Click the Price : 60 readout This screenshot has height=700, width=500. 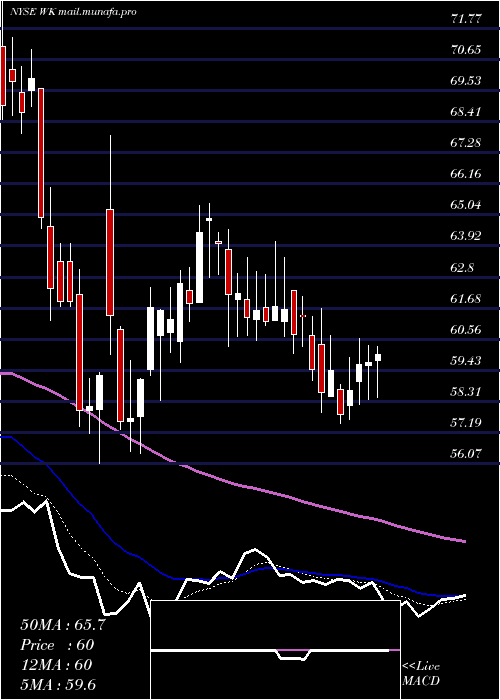click(x=58, y=645)
